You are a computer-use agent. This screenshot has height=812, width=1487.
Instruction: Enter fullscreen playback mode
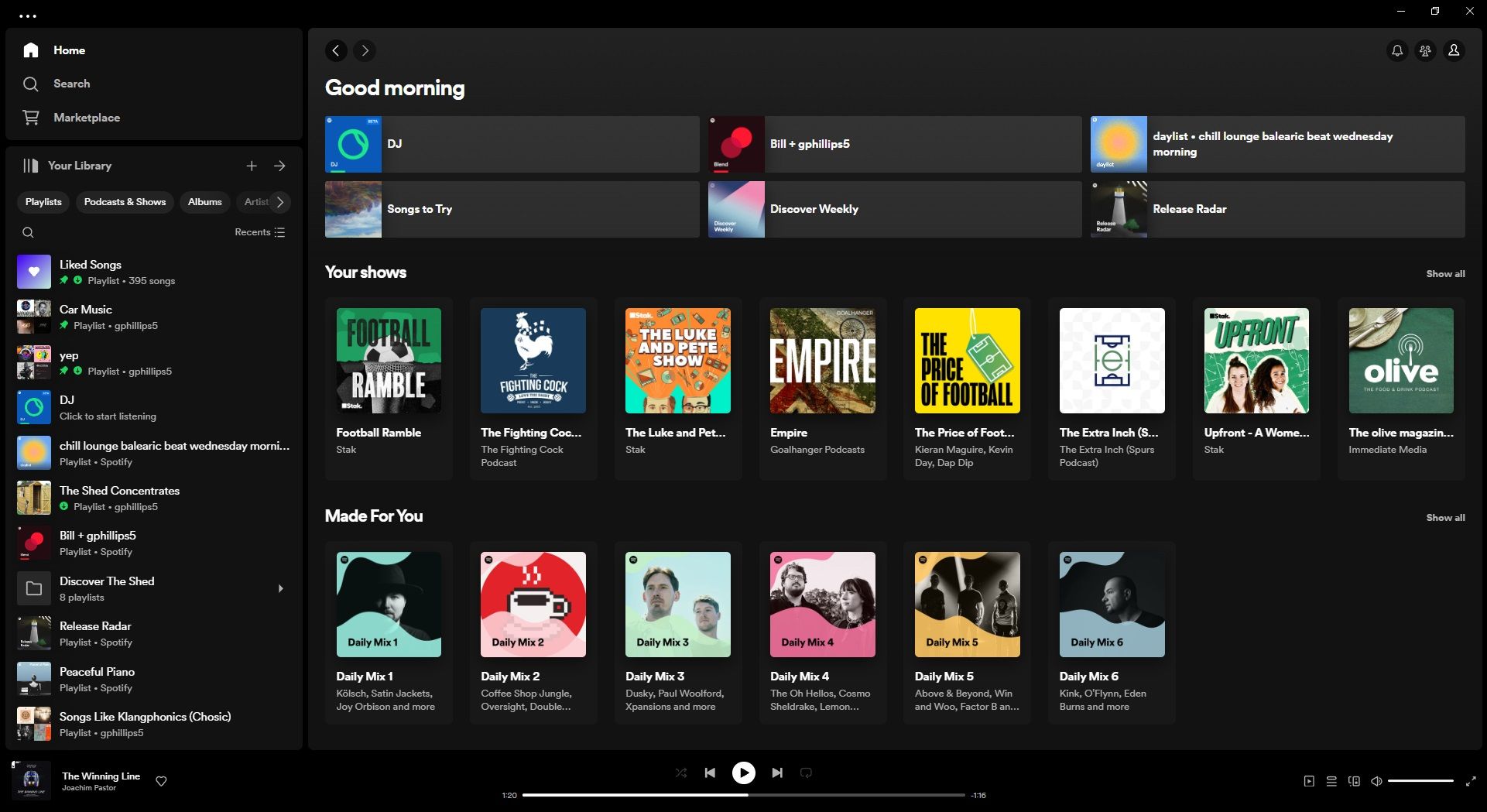(x=1470, y=781)
